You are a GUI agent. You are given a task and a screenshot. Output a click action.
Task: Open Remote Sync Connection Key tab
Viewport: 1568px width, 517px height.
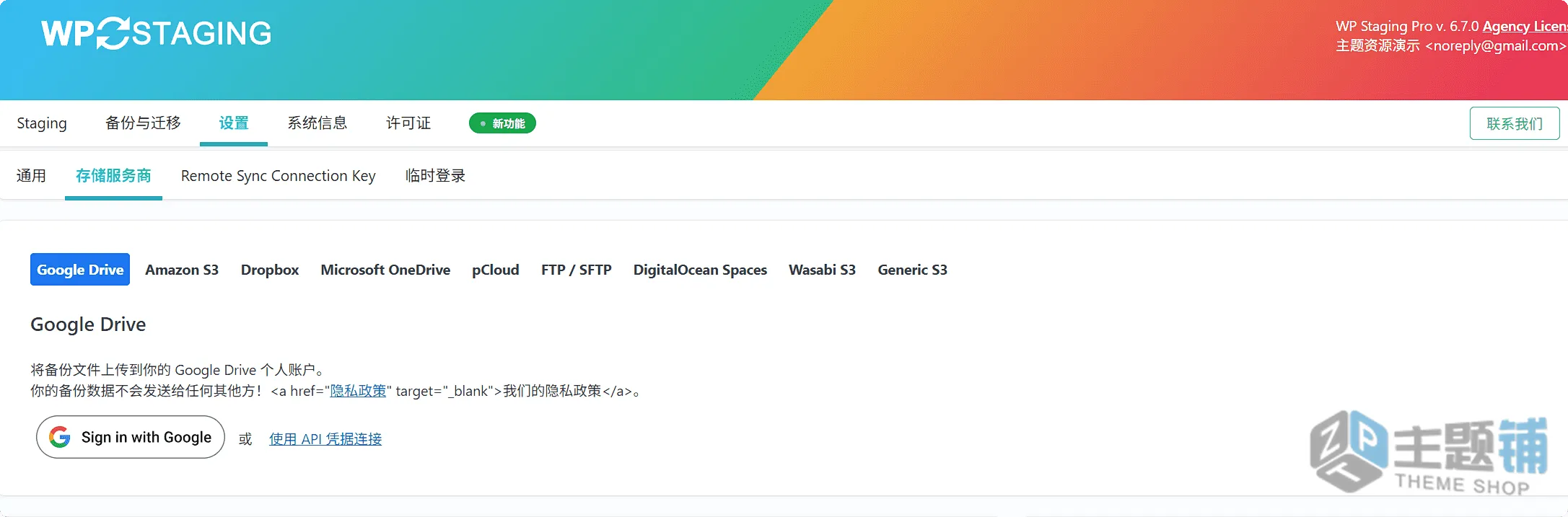coord(279,176)
